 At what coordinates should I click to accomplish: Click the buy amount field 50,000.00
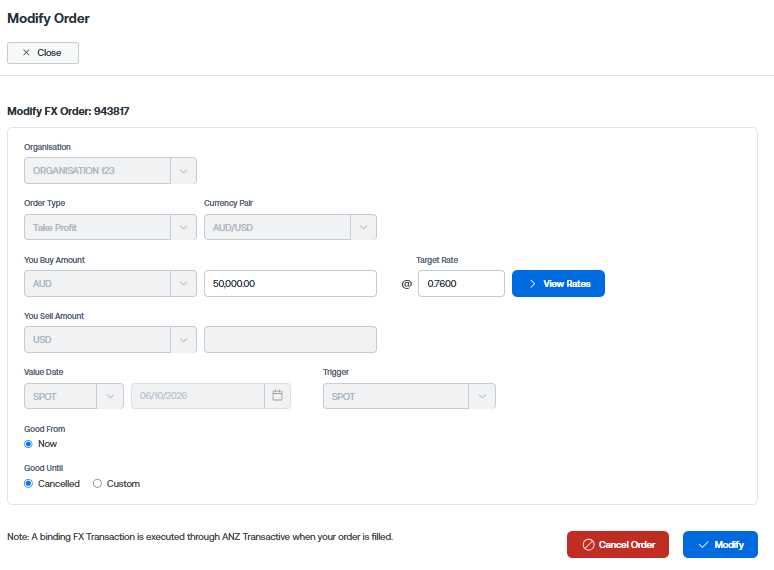point(290,283)
